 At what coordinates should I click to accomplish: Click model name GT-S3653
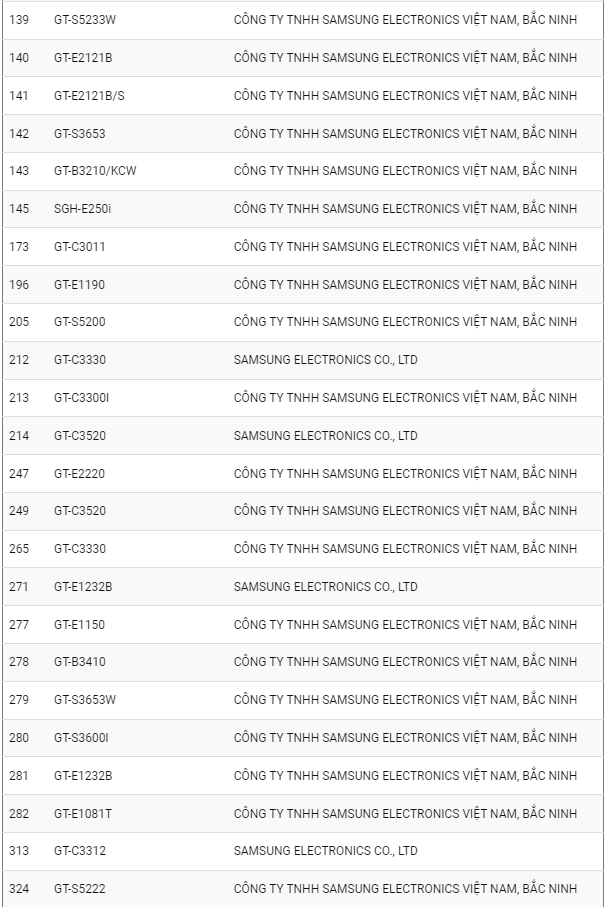(x=80, y=134)
